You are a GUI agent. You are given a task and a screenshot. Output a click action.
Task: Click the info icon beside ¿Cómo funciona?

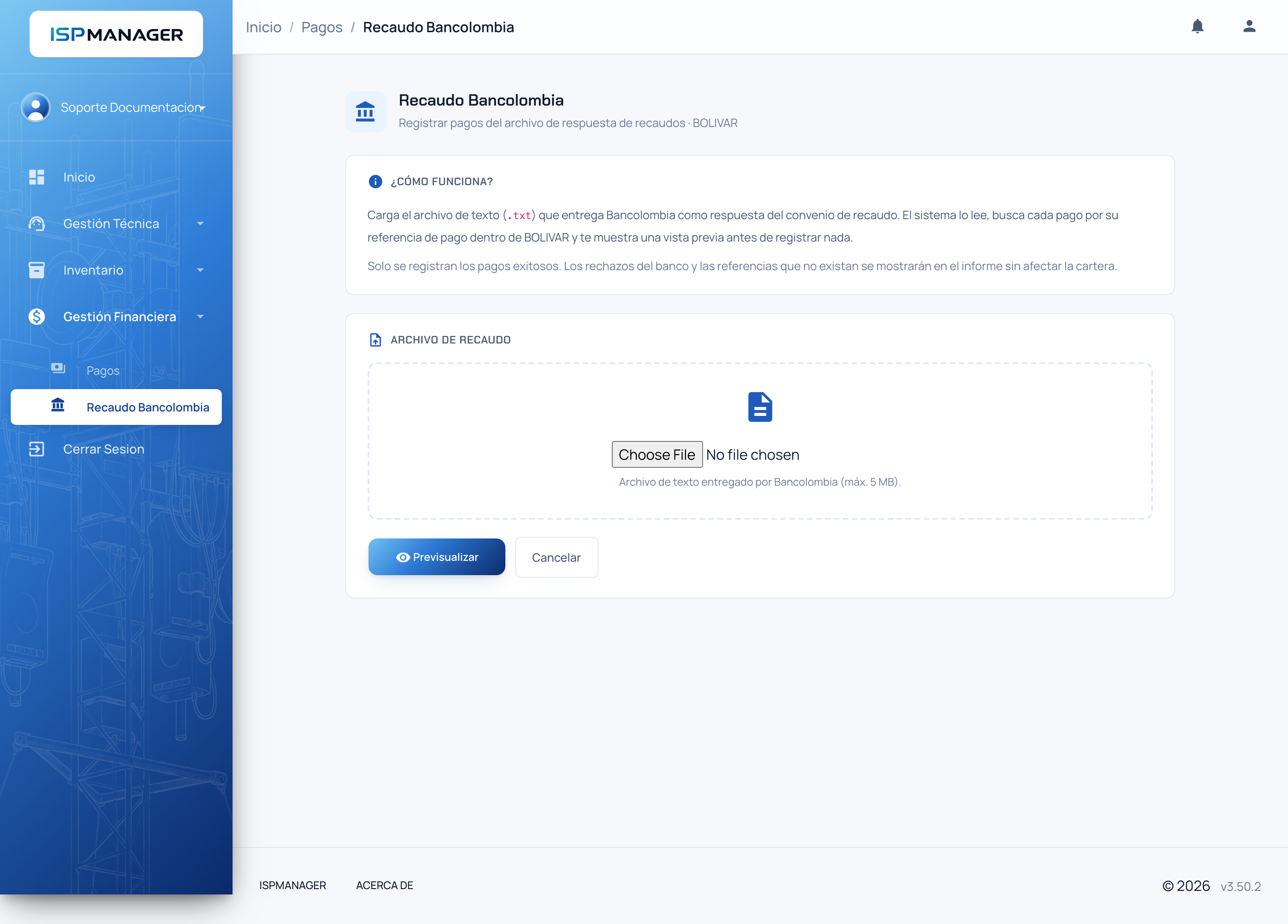(375, 181)
